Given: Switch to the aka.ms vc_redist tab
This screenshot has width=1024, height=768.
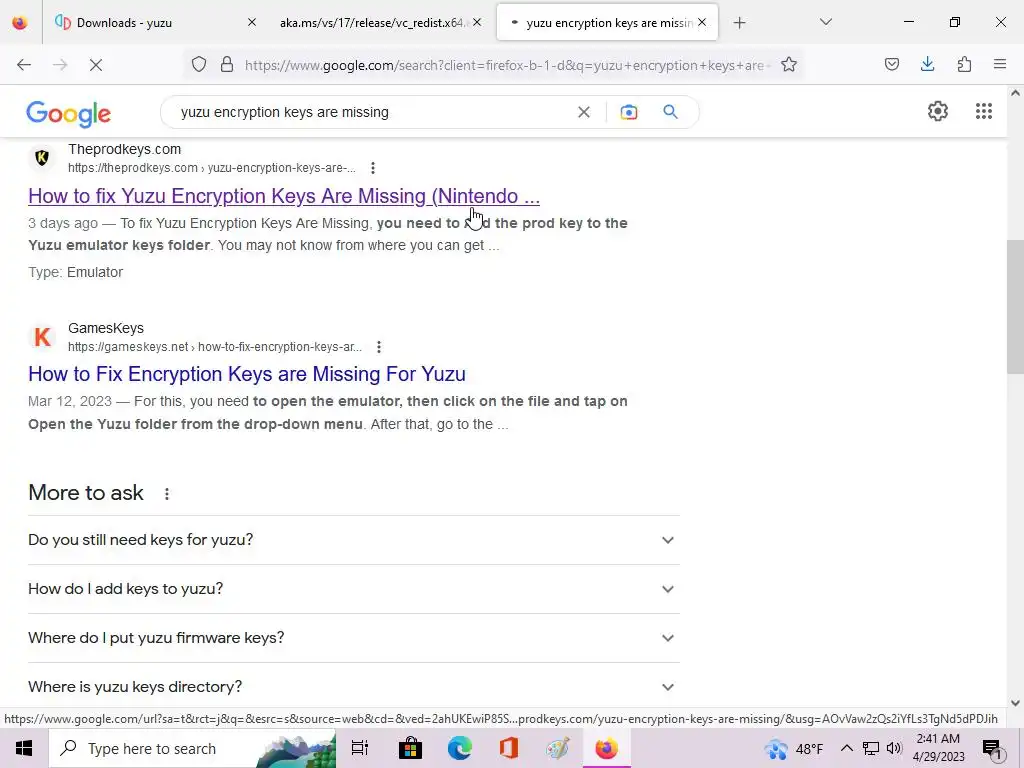Looking at the screenshot, I should 381,23.
